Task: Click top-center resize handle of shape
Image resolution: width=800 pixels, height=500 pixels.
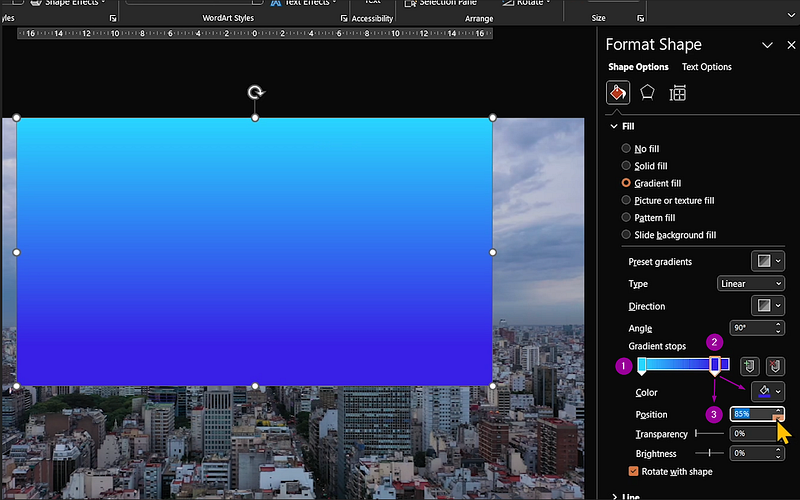Action: pos(255,118)
